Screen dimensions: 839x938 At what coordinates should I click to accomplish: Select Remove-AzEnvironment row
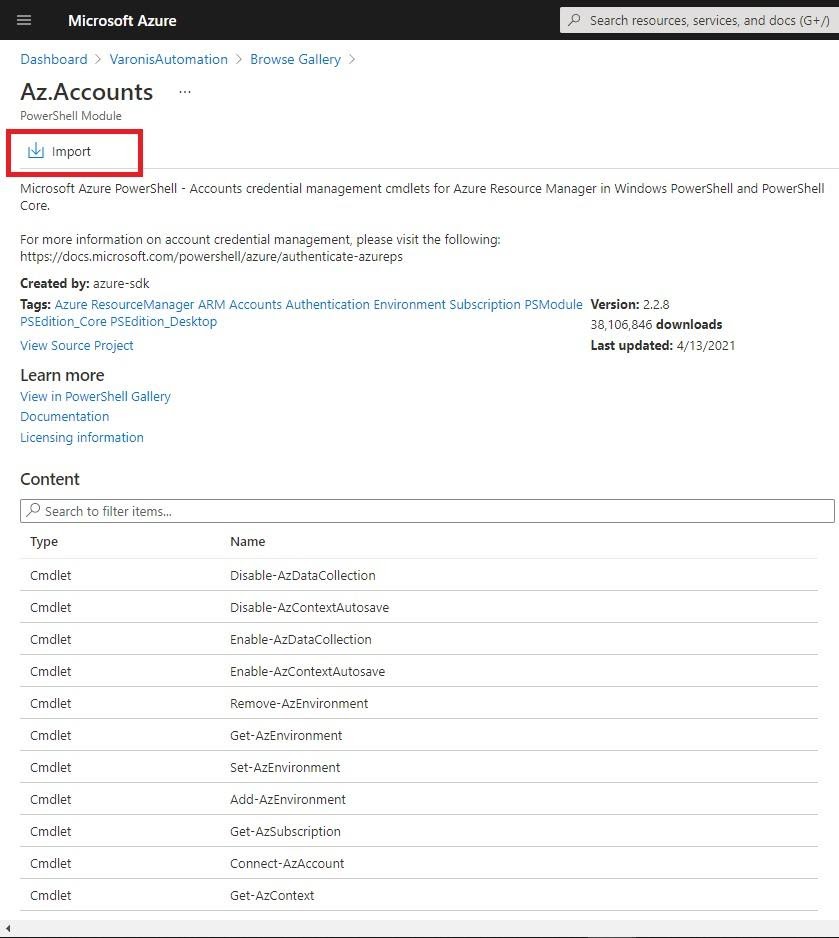point(419,703)
